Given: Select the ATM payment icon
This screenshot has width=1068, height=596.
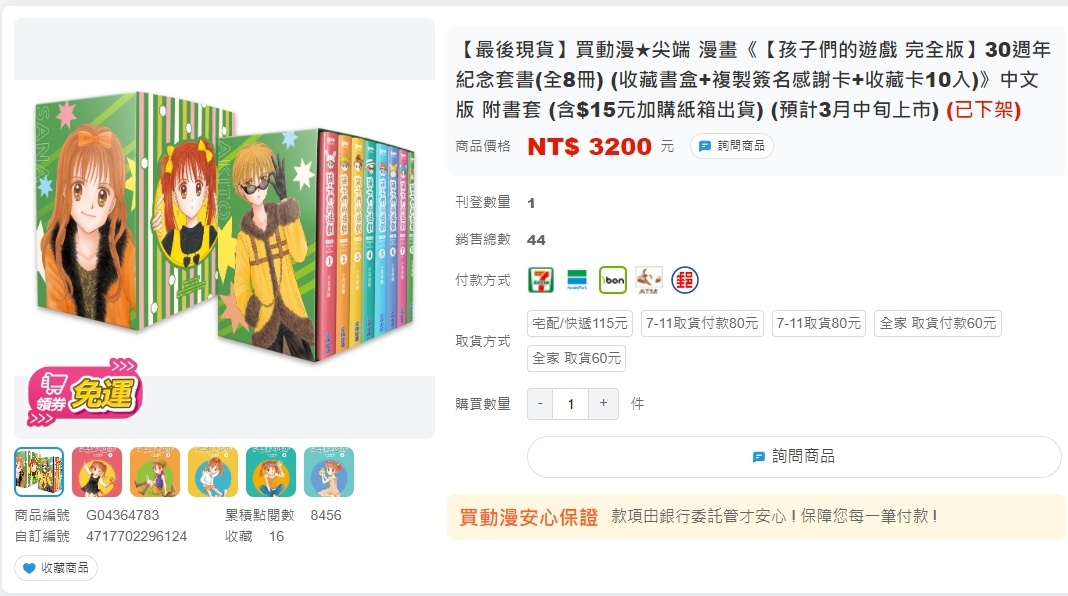Looking at the screenshot, I should 648,280.
